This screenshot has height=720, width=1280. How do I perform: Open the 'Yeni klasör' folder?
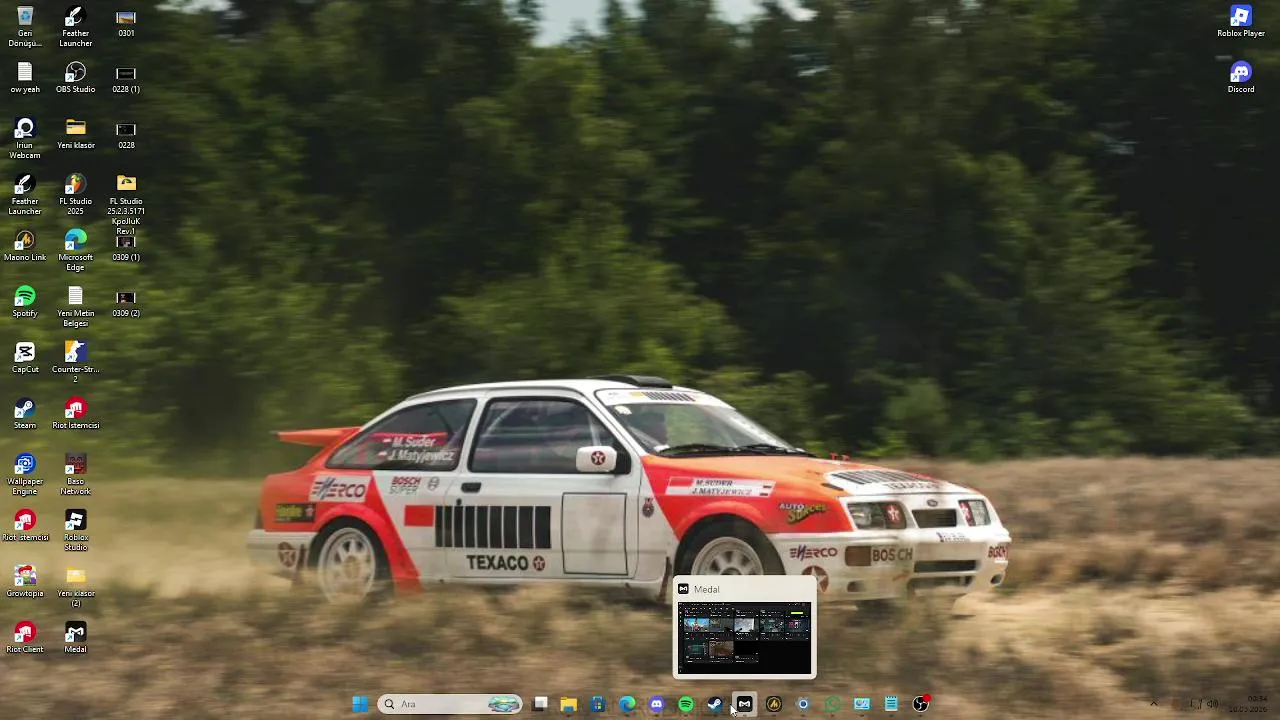(x=75, y=134)
